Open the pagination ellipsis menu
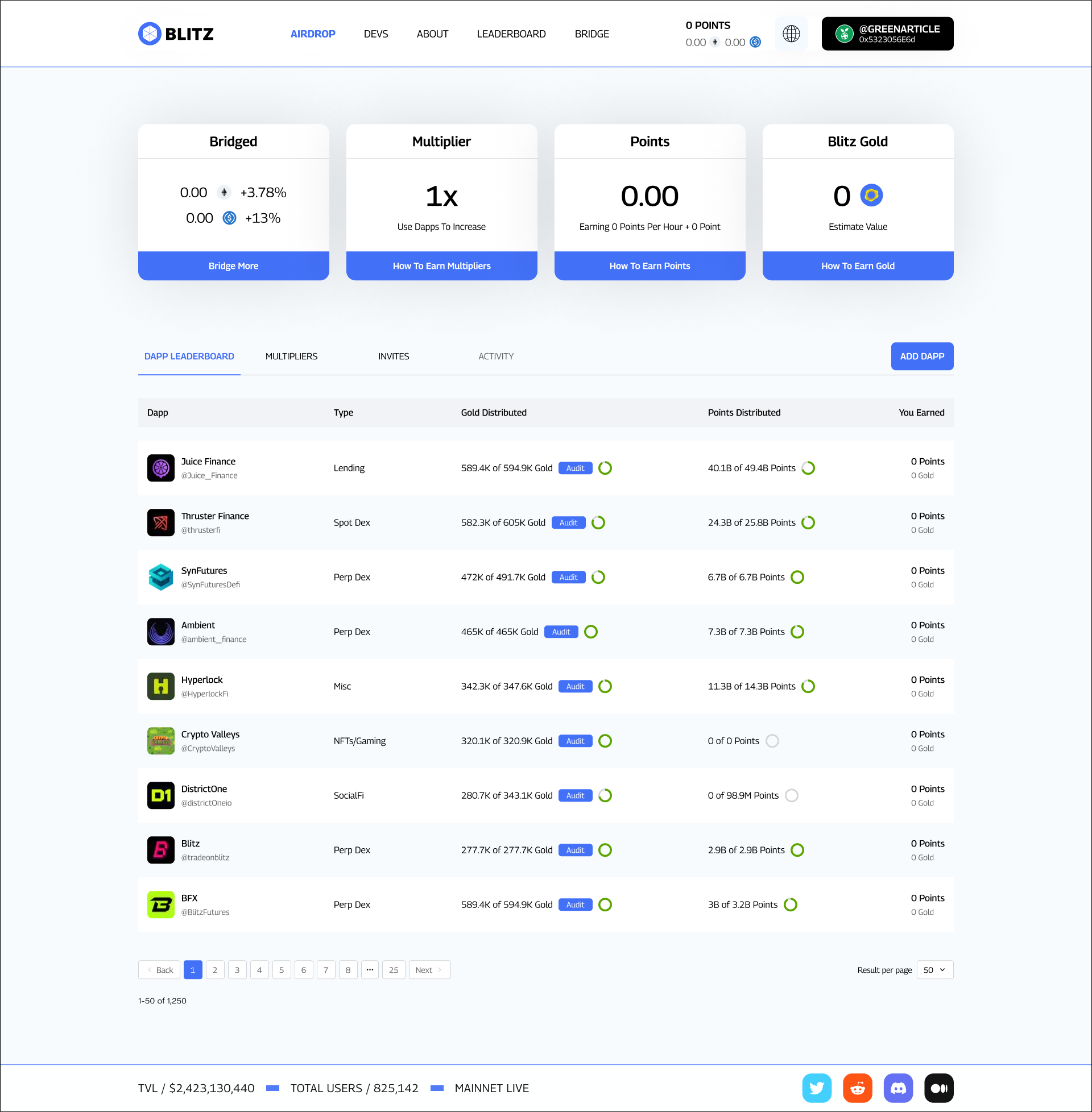 [370, 970]
